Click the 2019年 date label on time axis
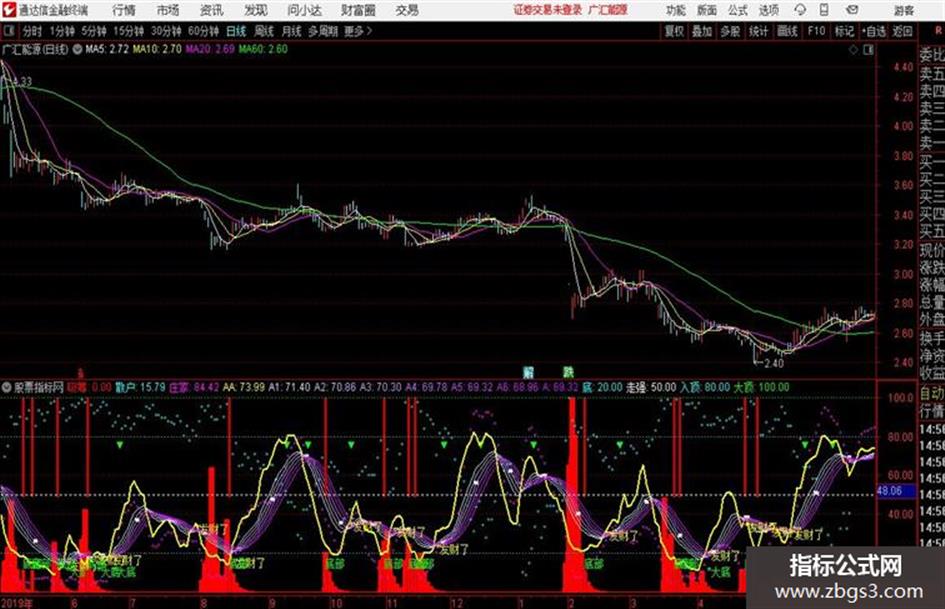 pyautogui.click(x=17, y=602)
